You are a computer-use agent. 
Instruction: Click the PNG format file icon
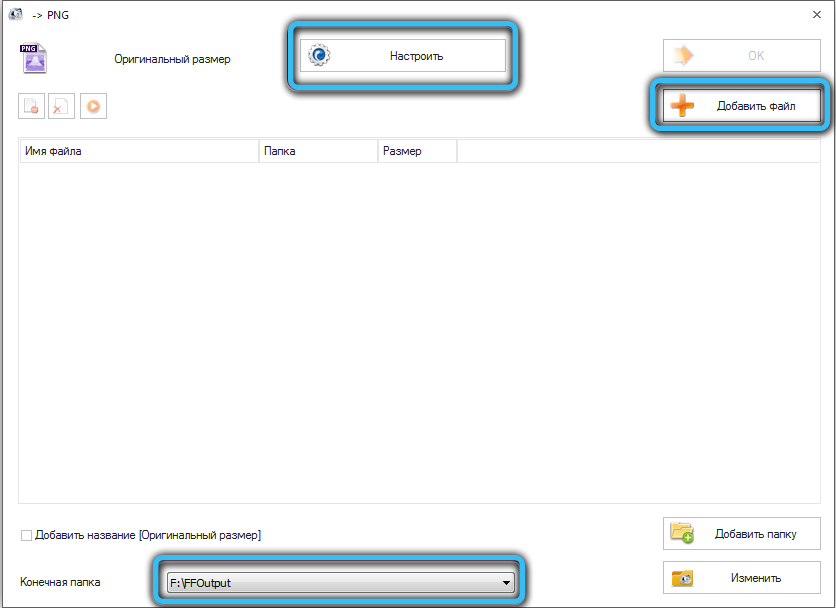[x=34, y=58]
